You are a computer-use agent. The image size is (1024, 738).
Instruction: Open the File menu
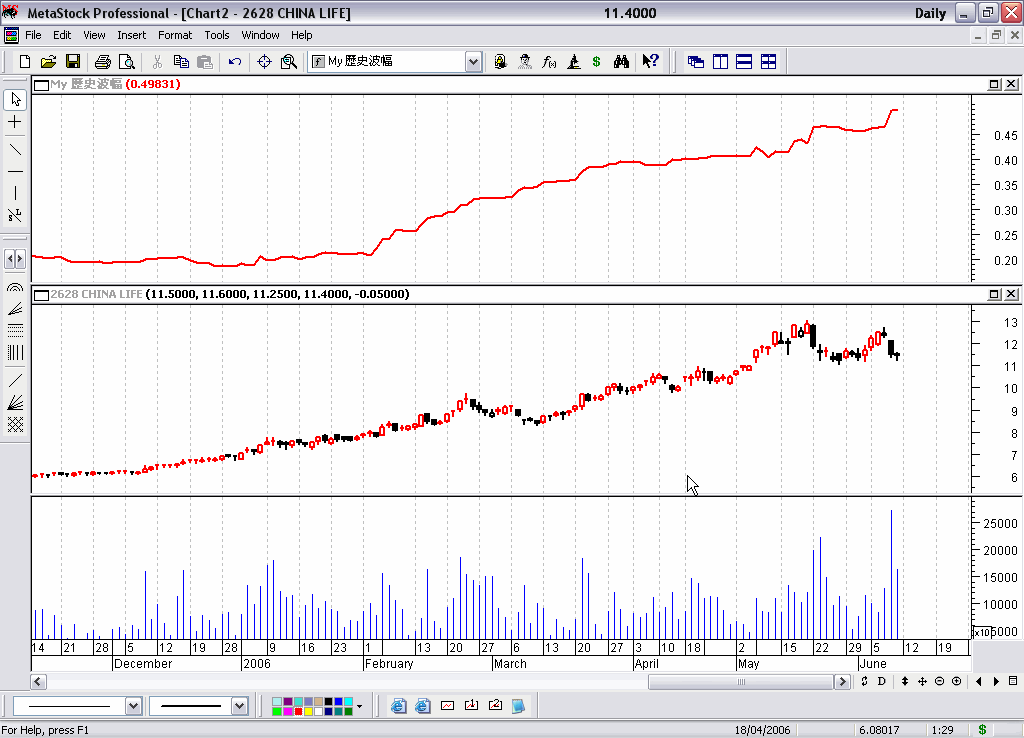point(33,35)
